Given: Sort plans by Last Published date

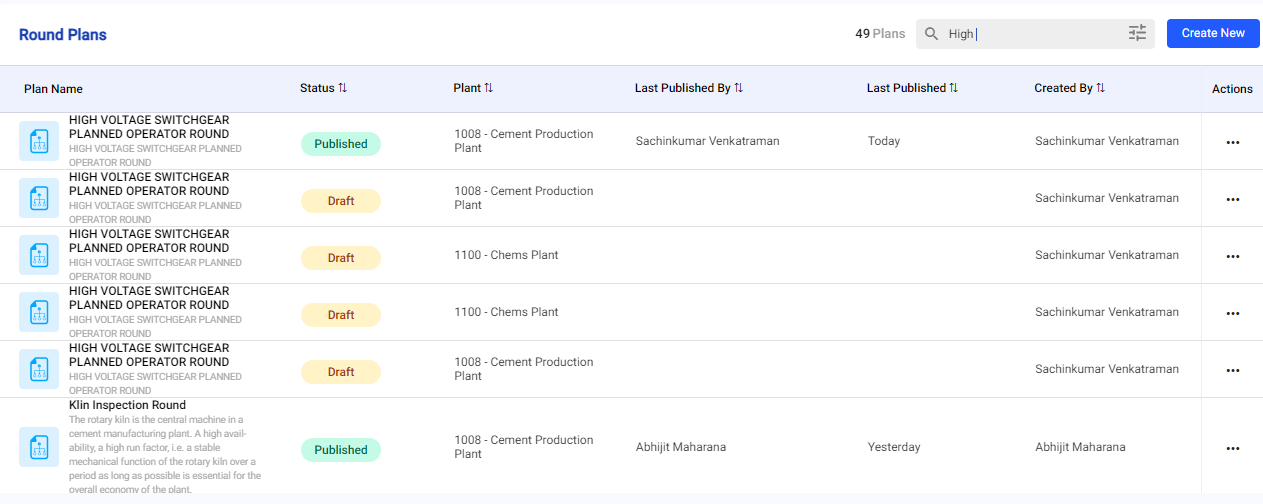Looking at the screenshot, I should [x=953, y=88].
